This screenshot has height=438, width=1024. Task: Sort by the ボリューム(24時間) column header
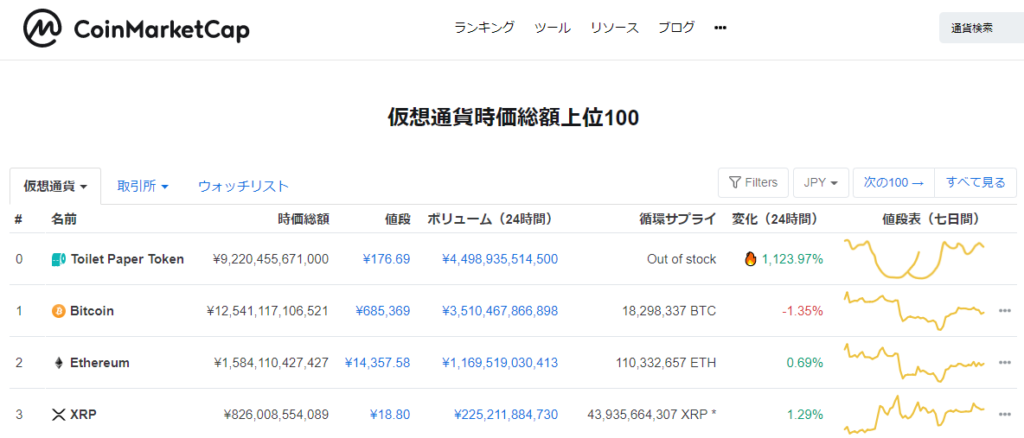(492, 219)
